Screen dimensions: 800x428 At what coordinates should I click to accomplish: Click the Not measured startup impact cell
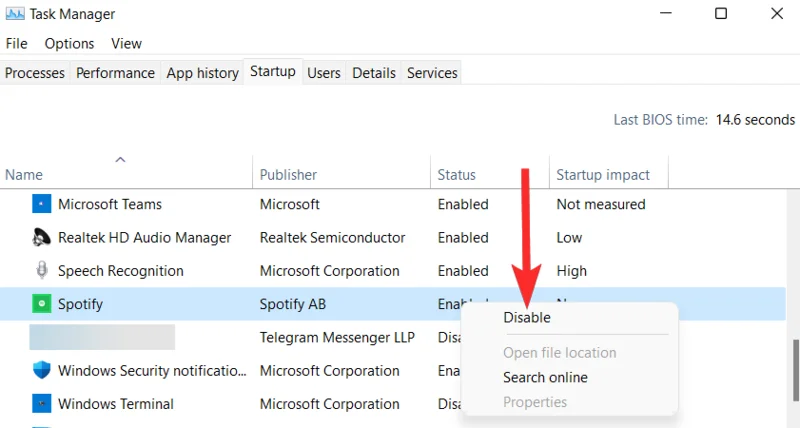point(601,204)
